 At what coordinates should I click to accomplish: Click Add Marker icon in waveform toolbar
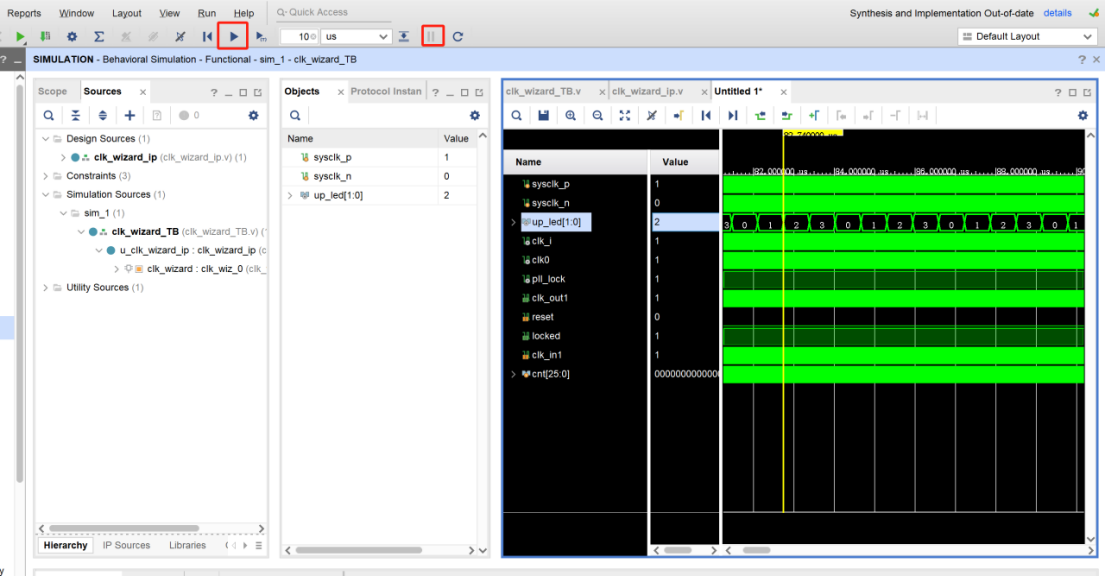[x=814, y=116]
